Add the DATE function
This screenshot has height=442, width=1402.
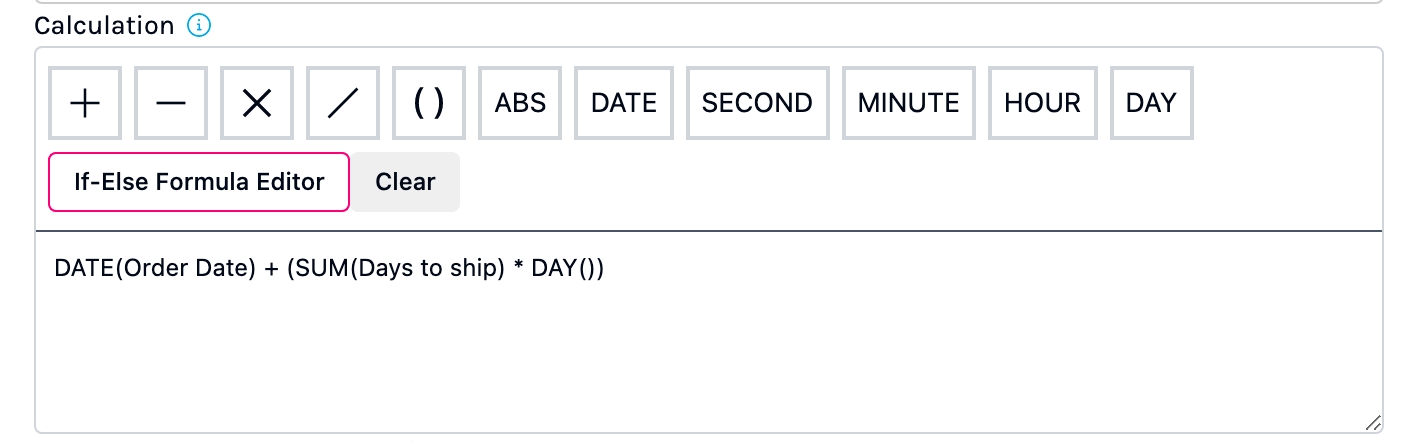tap(624, 103)
